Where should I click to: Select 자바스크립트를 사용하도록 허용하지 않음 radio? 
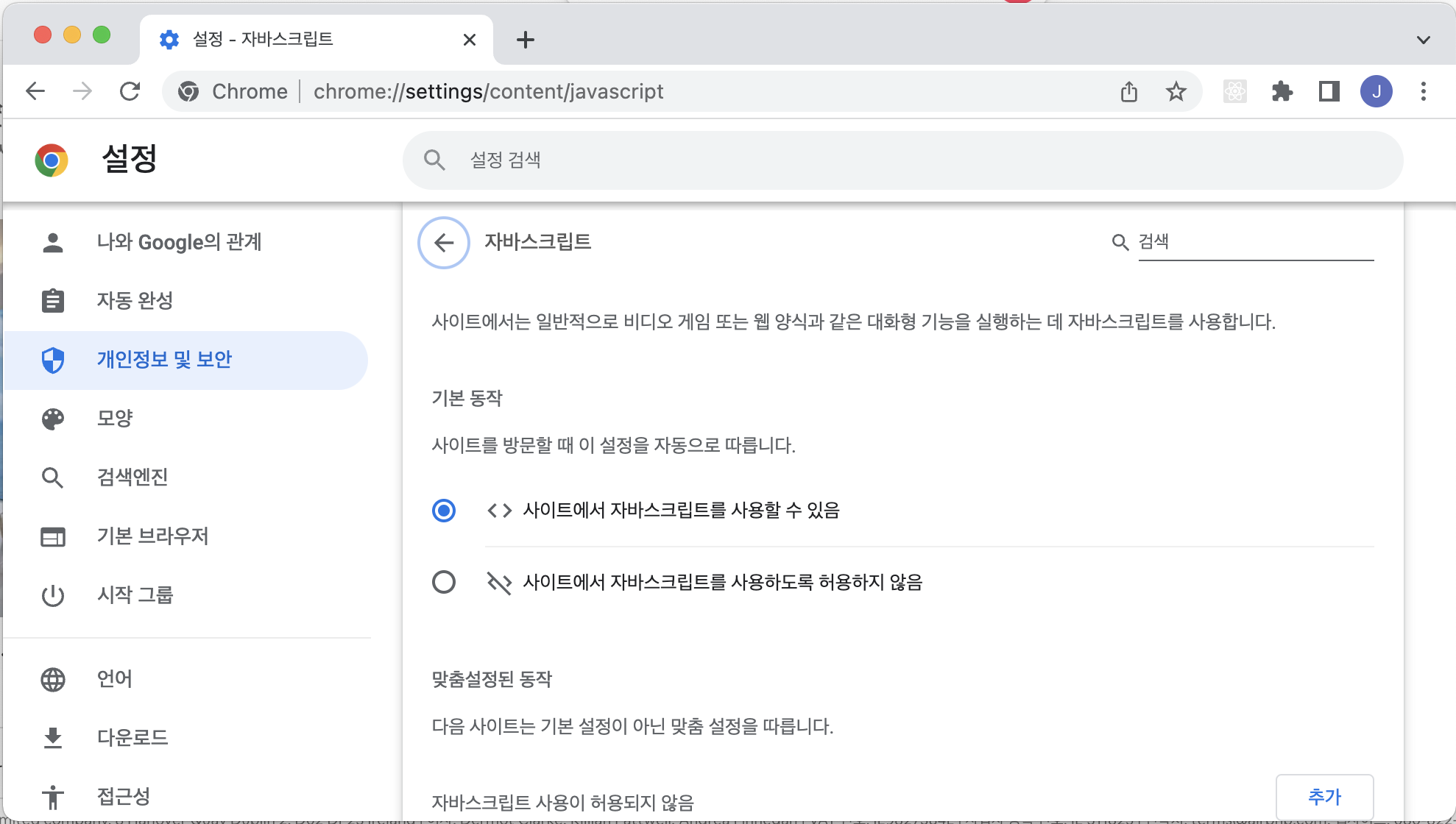443,582
